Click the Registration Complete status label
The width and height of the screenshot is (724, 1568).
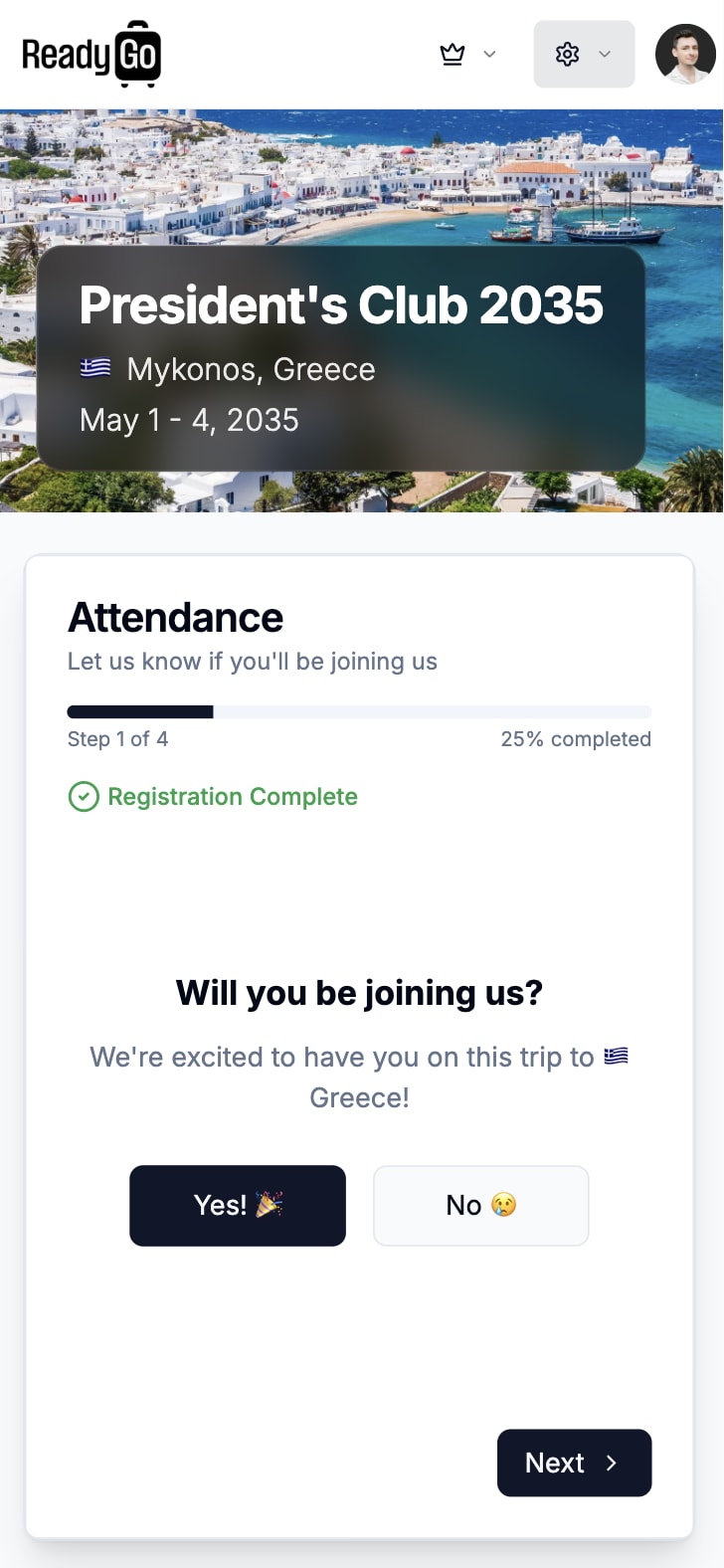[x=233, y=797]
